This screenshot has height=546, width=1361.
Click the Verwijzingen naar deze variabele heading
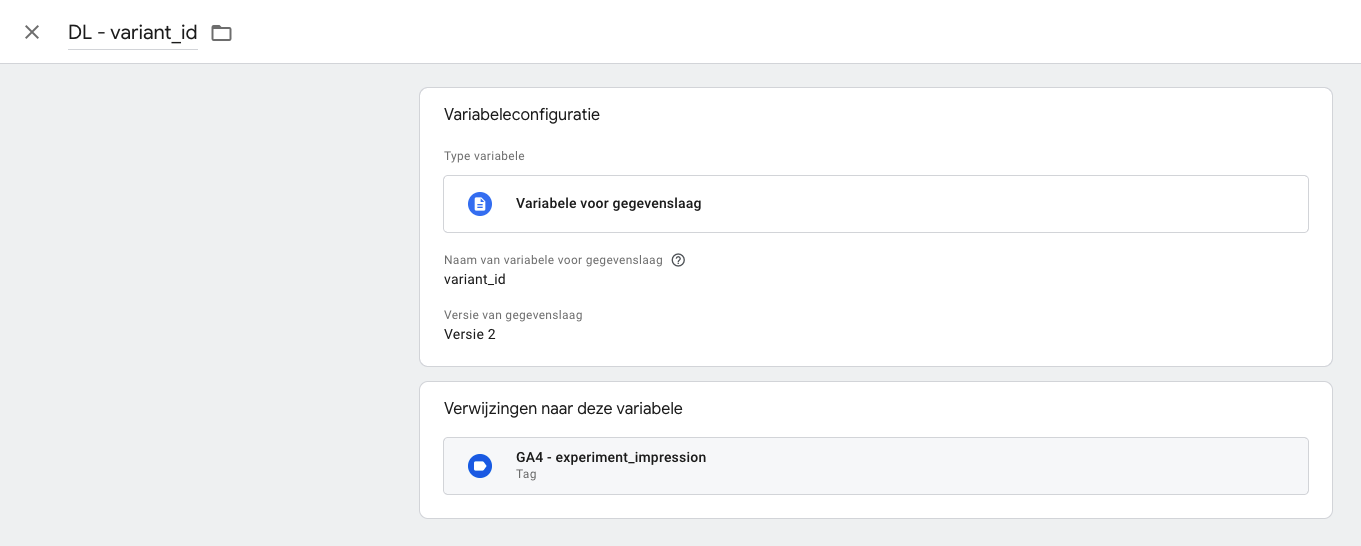point(563,409)
